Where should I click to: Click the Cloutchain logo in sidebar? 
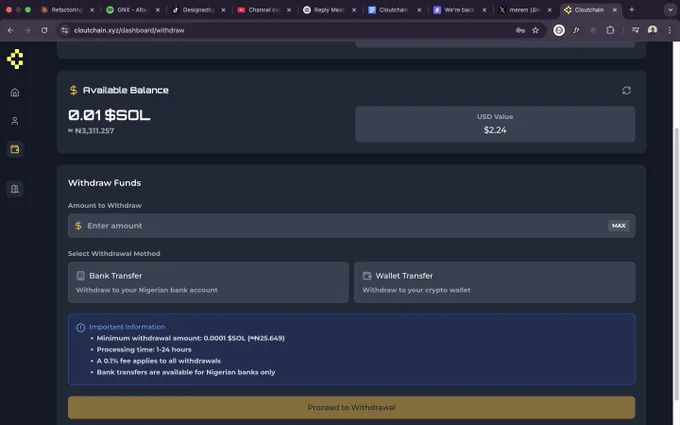pos(15,59)
